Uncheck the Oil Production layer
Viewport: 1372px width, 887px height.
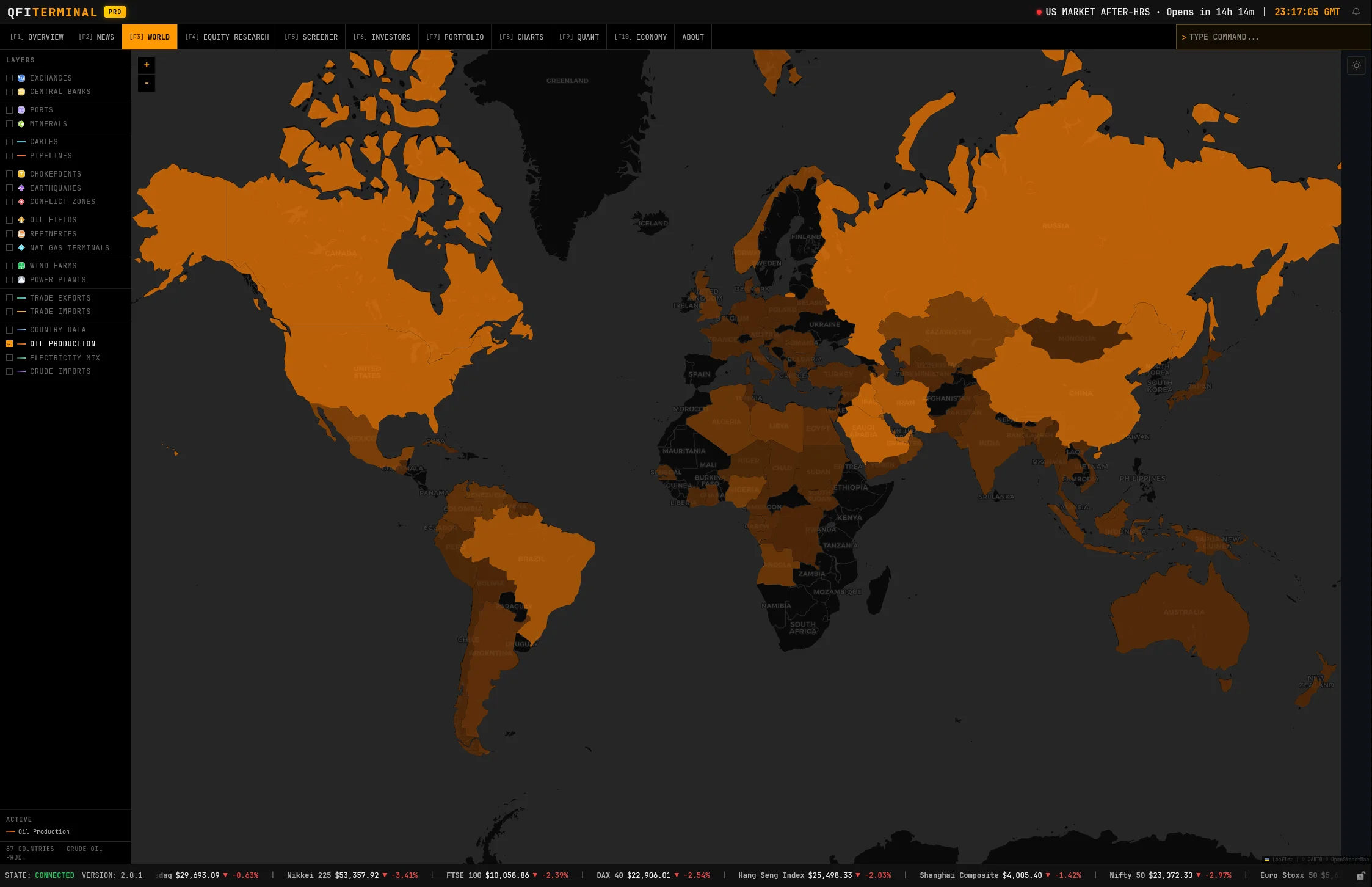coord(9,343)
